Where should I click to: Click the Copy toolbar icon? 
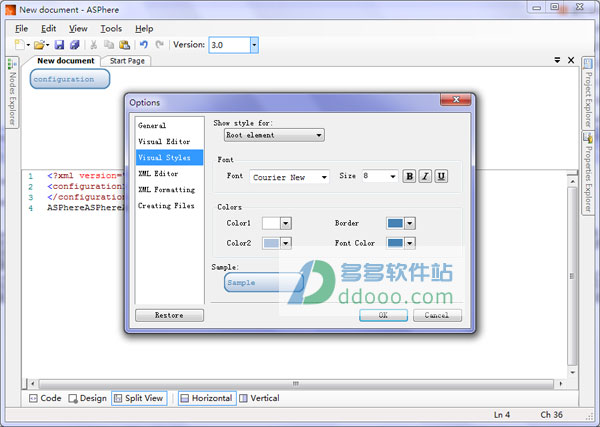pos(109,45)
